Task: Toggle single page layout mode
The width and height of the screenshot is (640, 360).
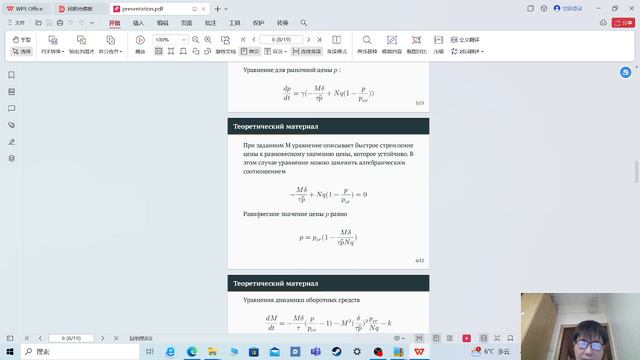Action: (x=250, y=51)
